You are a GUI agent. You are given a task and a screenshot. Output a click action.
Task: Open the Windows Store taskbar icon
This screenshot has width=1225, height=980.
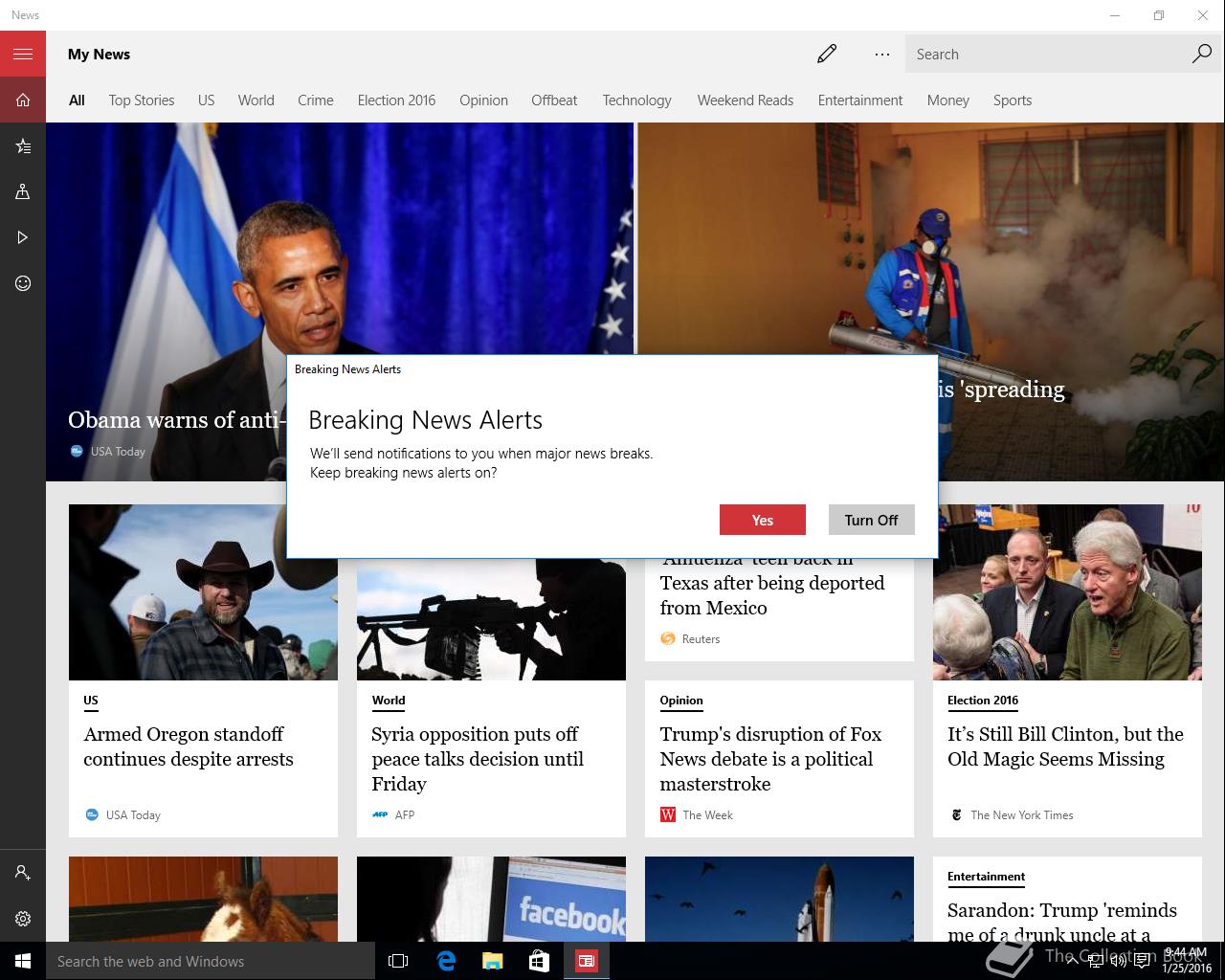[540, 961]
